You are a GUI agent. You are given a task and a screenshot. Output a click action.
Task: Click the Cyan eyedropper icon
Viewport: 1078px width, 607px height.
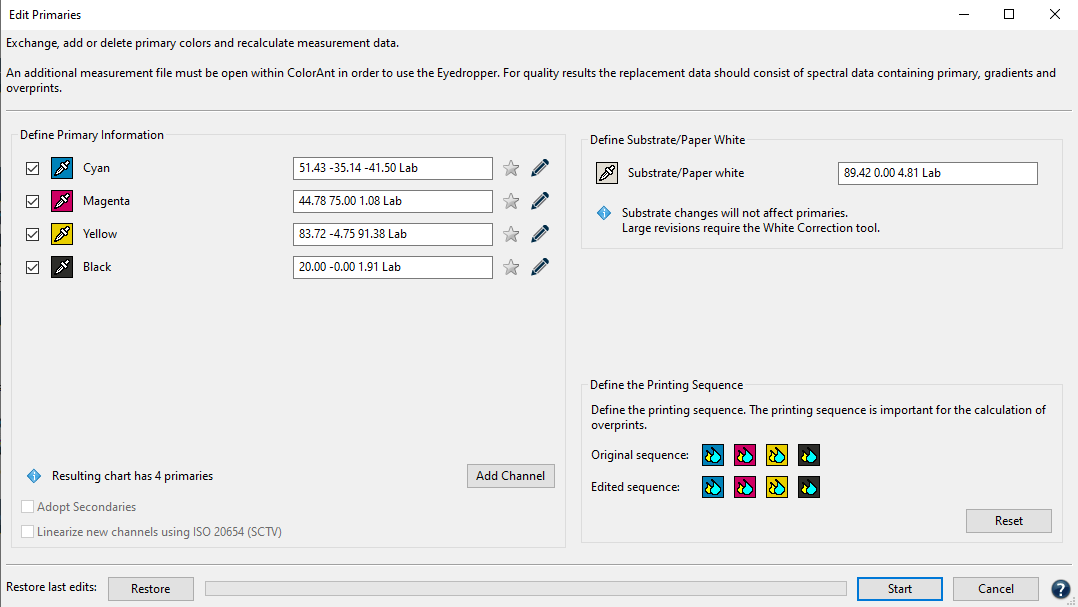coord(63,168)
